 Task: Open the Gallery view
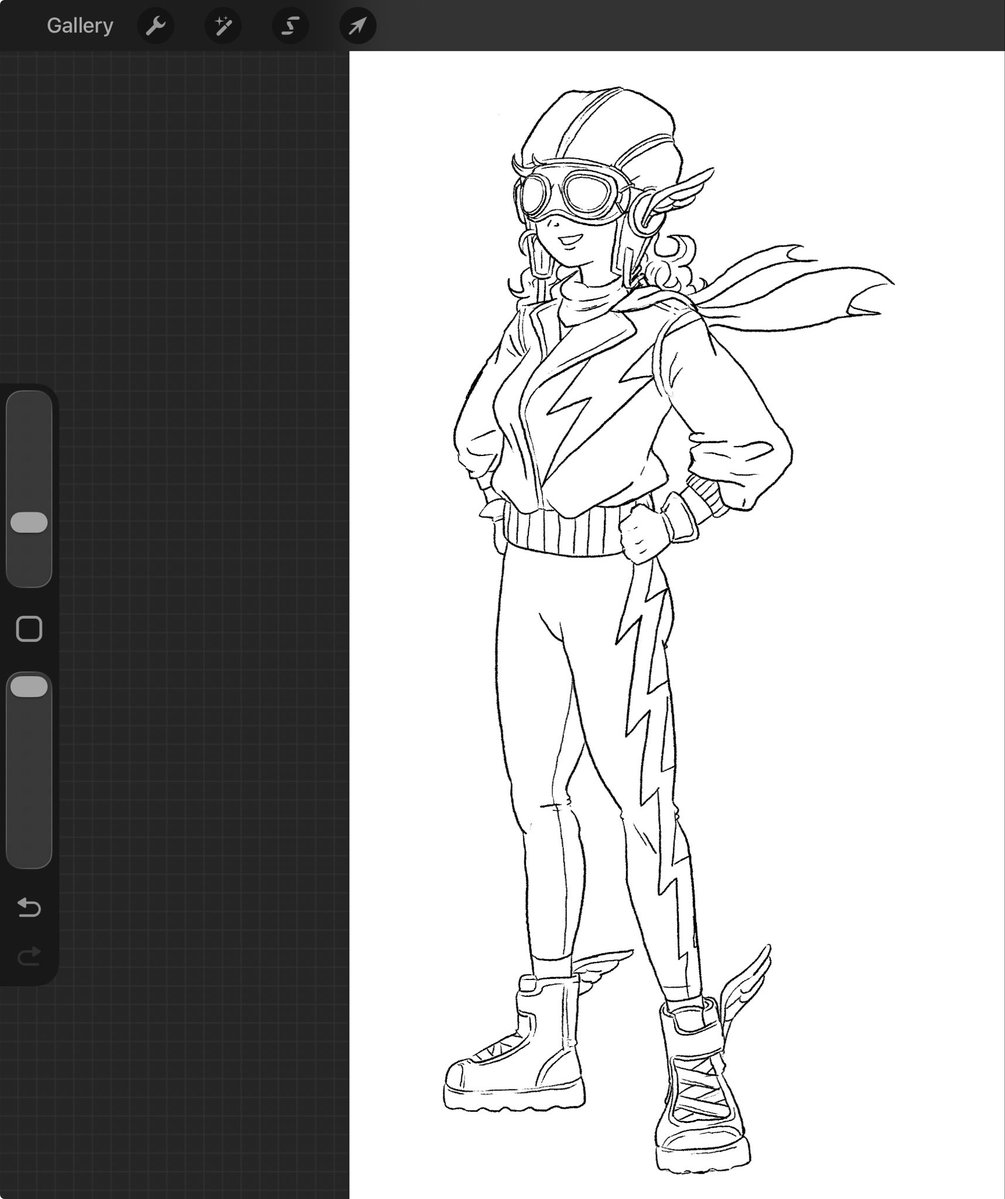click(x=80, y=25)
